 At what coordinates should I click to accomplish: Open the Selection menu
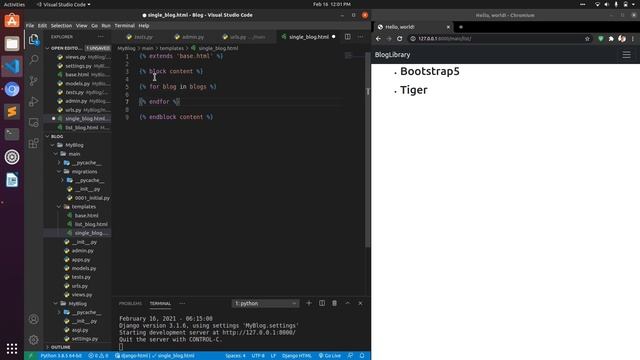coord(61,25)
